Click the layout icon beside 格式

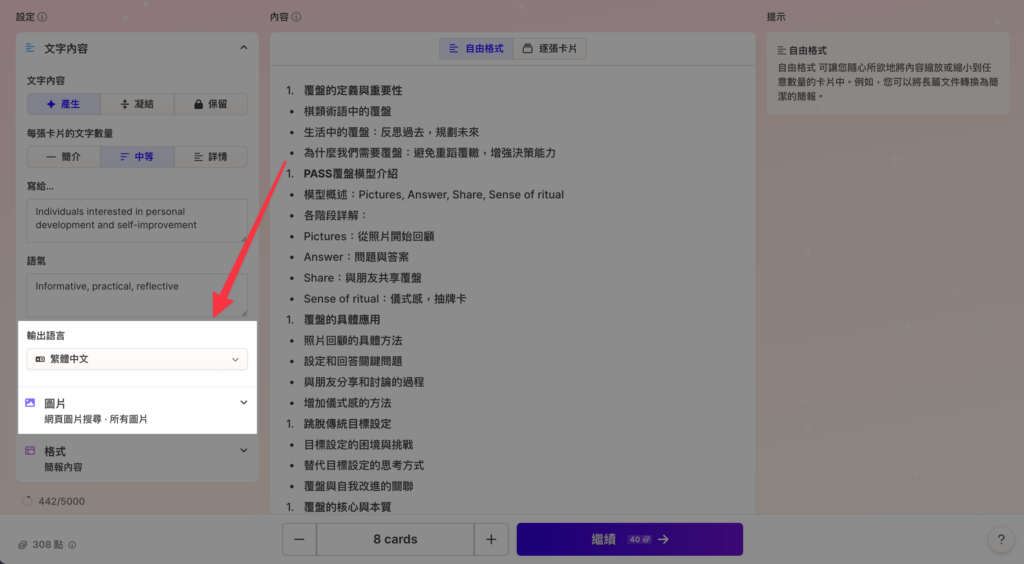coord(30,450)
